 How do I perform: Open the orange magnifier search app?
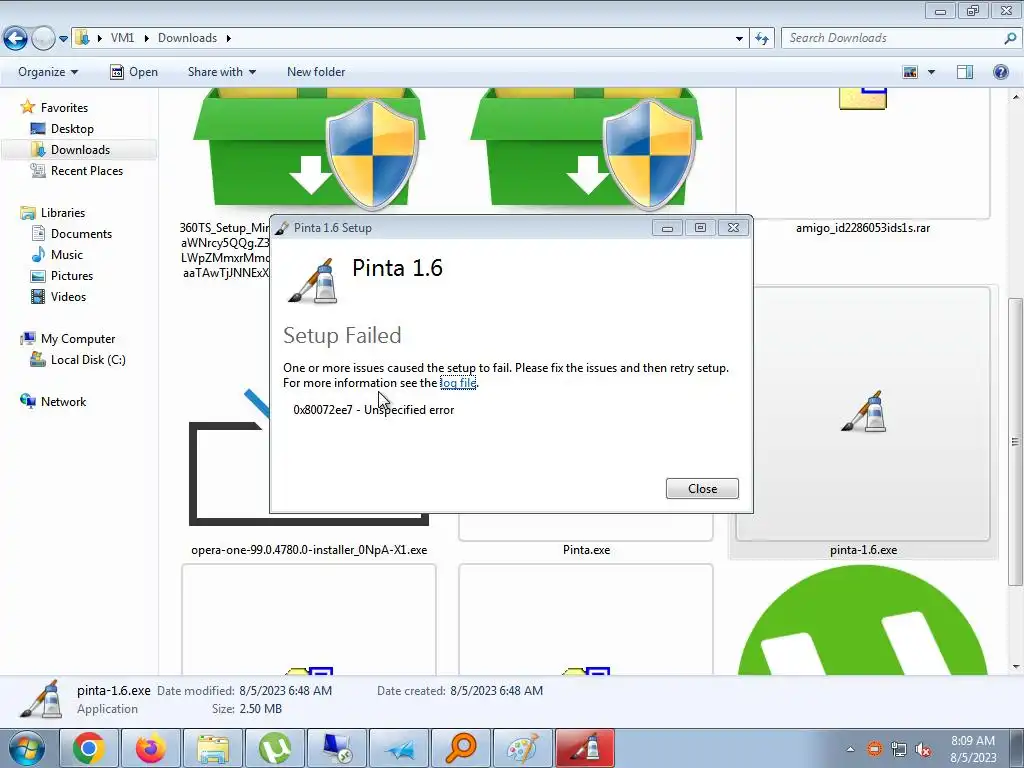pos(460,748)
